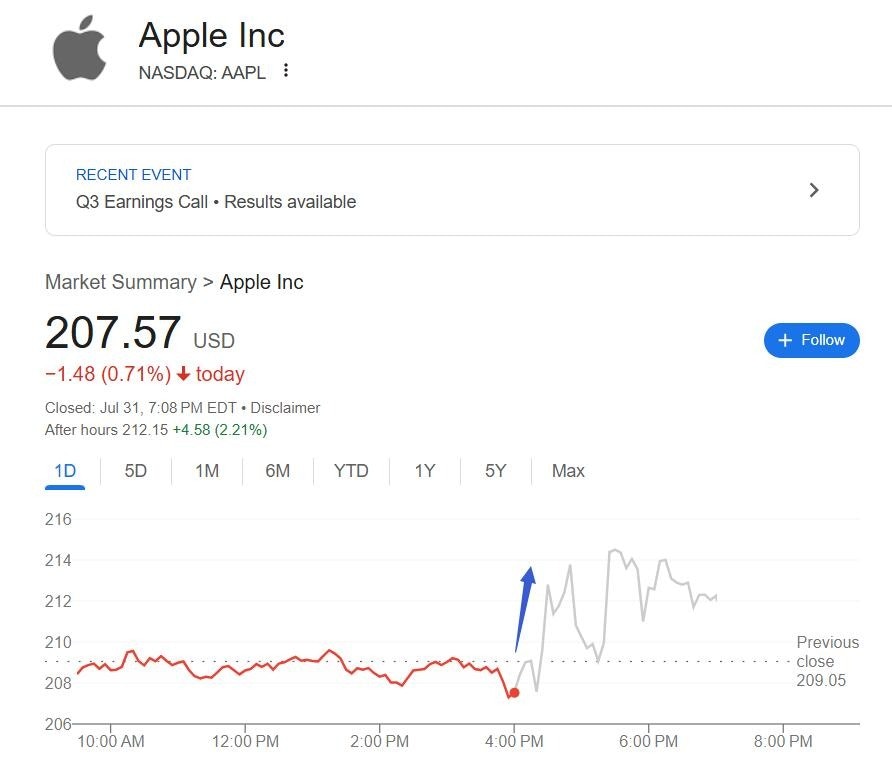Screen dimensions: 892x757
Task: Switch to the 5D chart view
Action: click(x=136, y=470)
